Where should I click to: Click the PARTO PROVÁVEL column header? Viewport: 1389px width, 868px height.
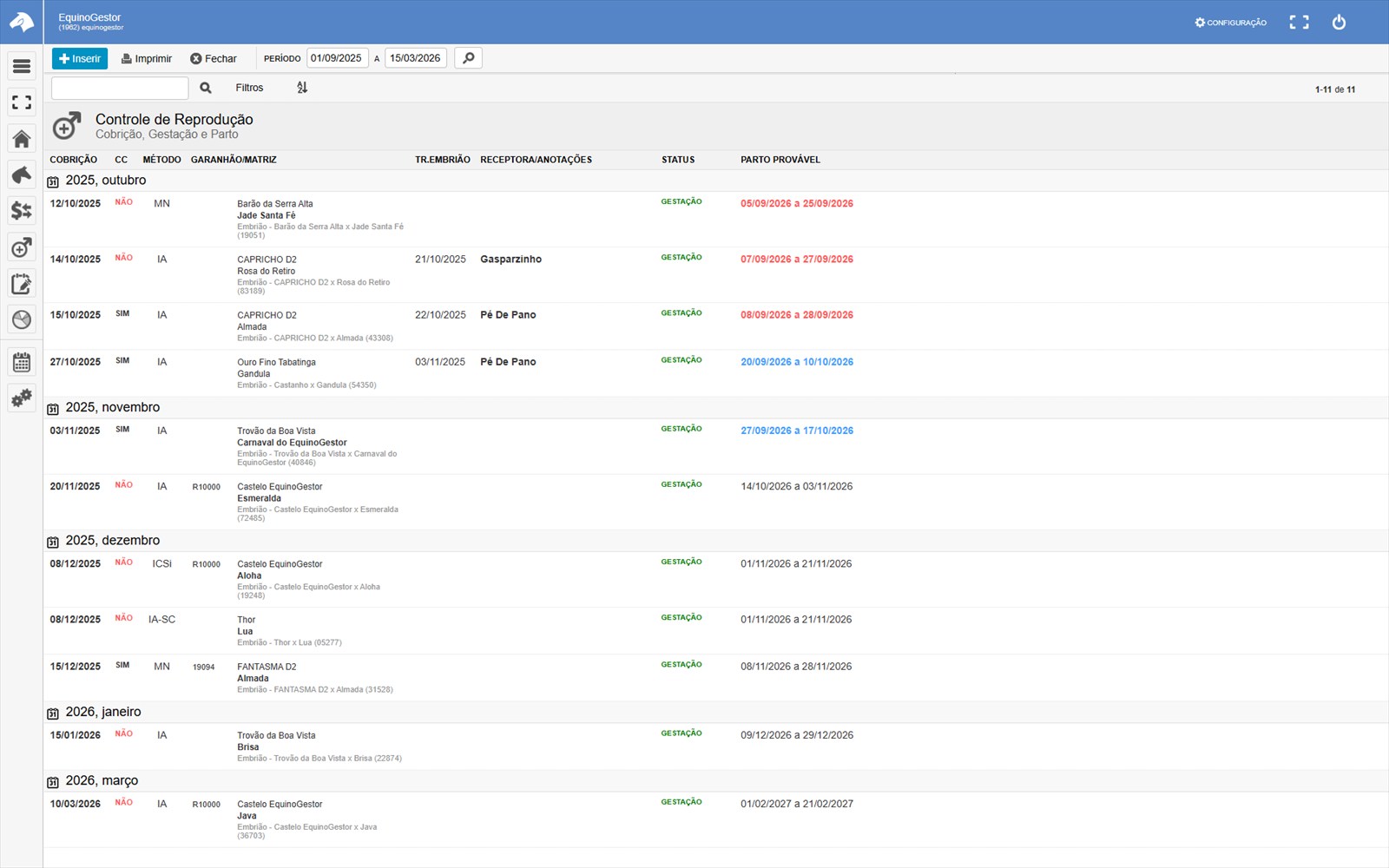(780, 160)
